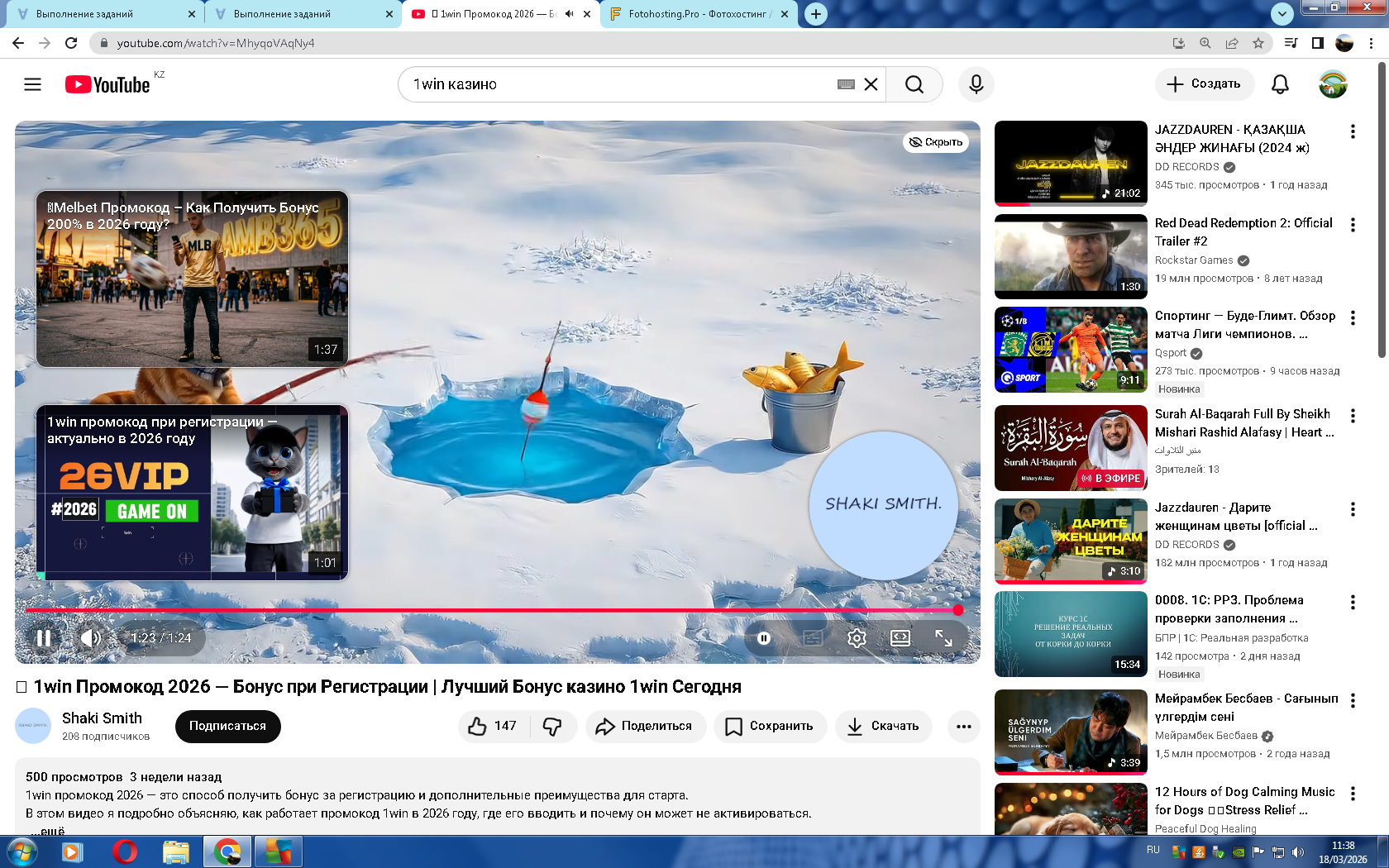
Task: Pause the video playback
Action: [44, 638]
